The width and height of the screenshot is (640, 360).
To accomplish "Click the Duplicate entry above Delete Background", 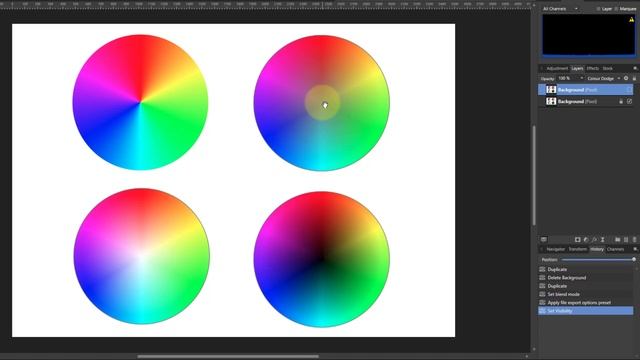I will (586, 269).
